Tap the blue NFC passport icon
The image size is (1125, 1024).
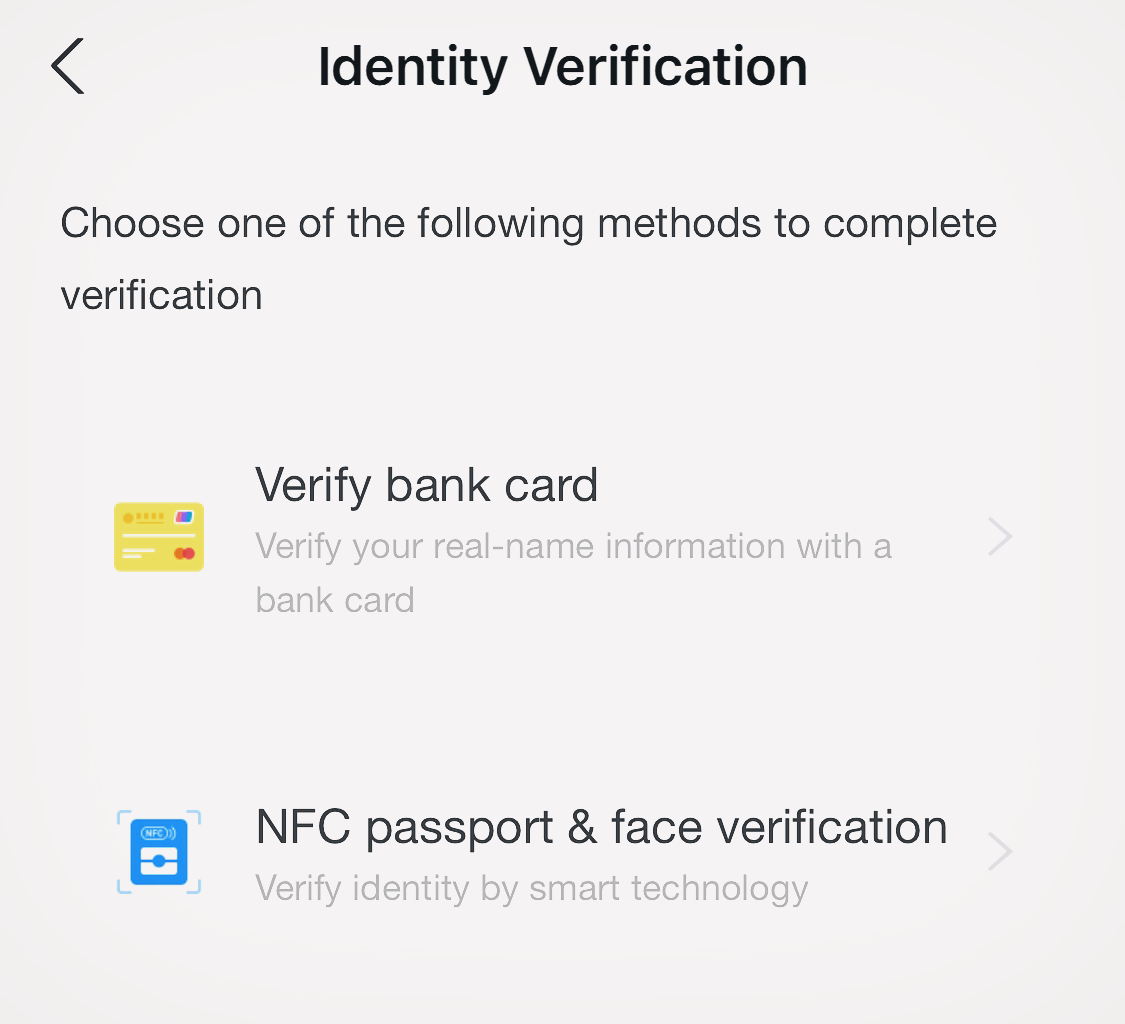159,852
